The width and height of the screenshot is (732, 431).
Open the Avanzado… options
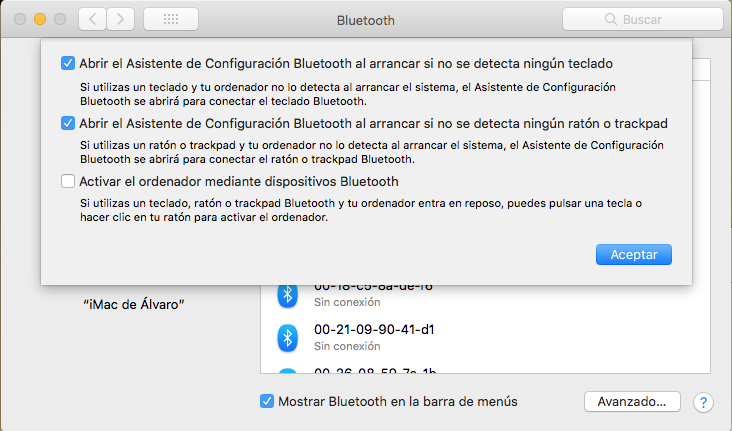coord(632,402)
